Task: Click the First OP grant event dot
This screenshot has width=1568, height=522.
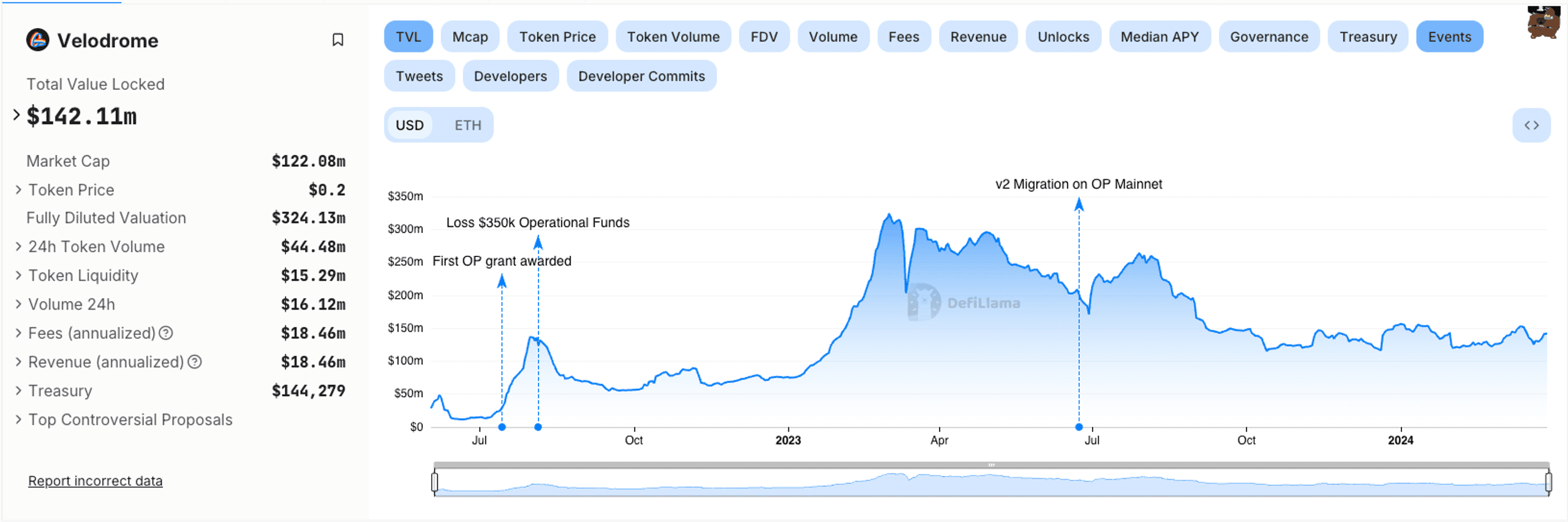Action: coord(502,427)
